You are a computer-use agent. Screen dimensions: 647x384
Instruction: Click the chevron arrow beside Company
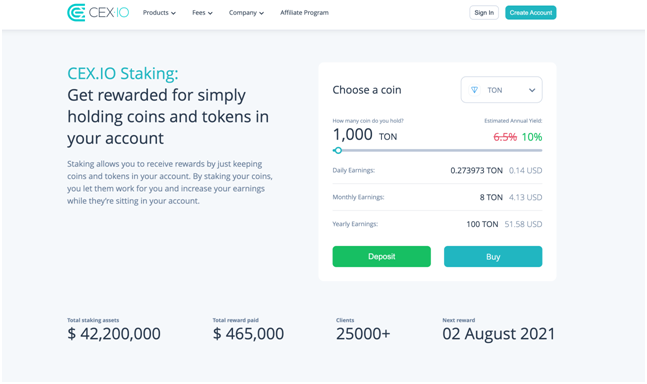262,13
